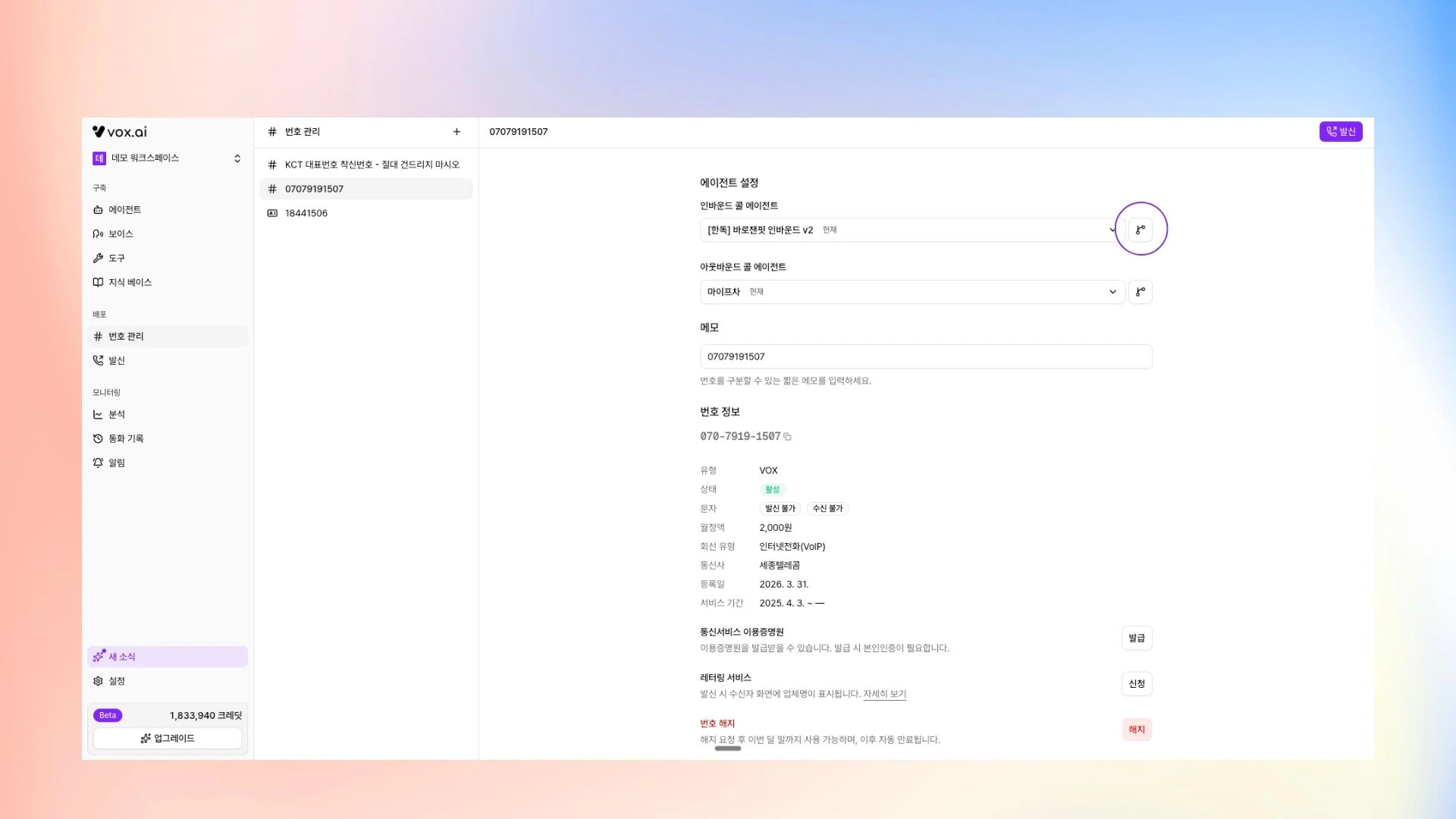Image resolution: width=1456 pixels, height=819 pixels.
Task: Click the 메모 input field
Action: 926,356
